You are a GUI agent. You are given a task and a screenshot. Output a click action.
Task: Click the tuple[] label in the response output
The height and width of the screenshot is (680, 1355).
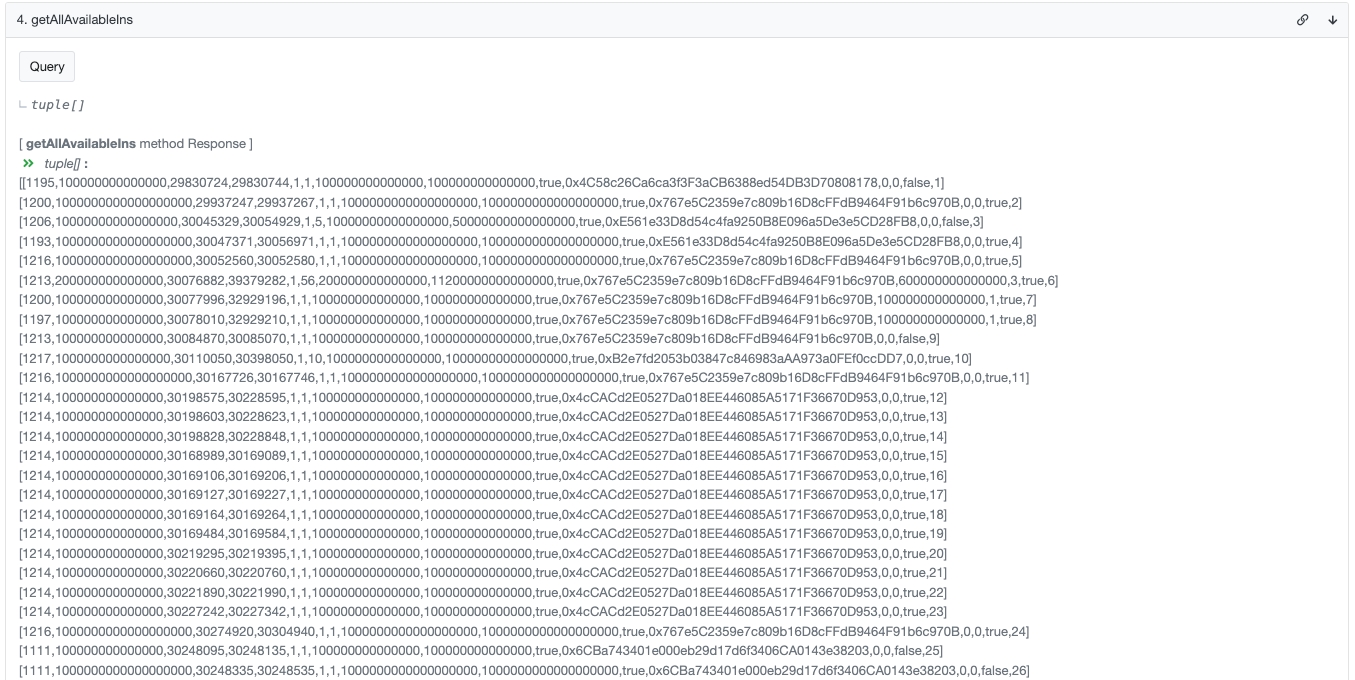click(62, 163)
